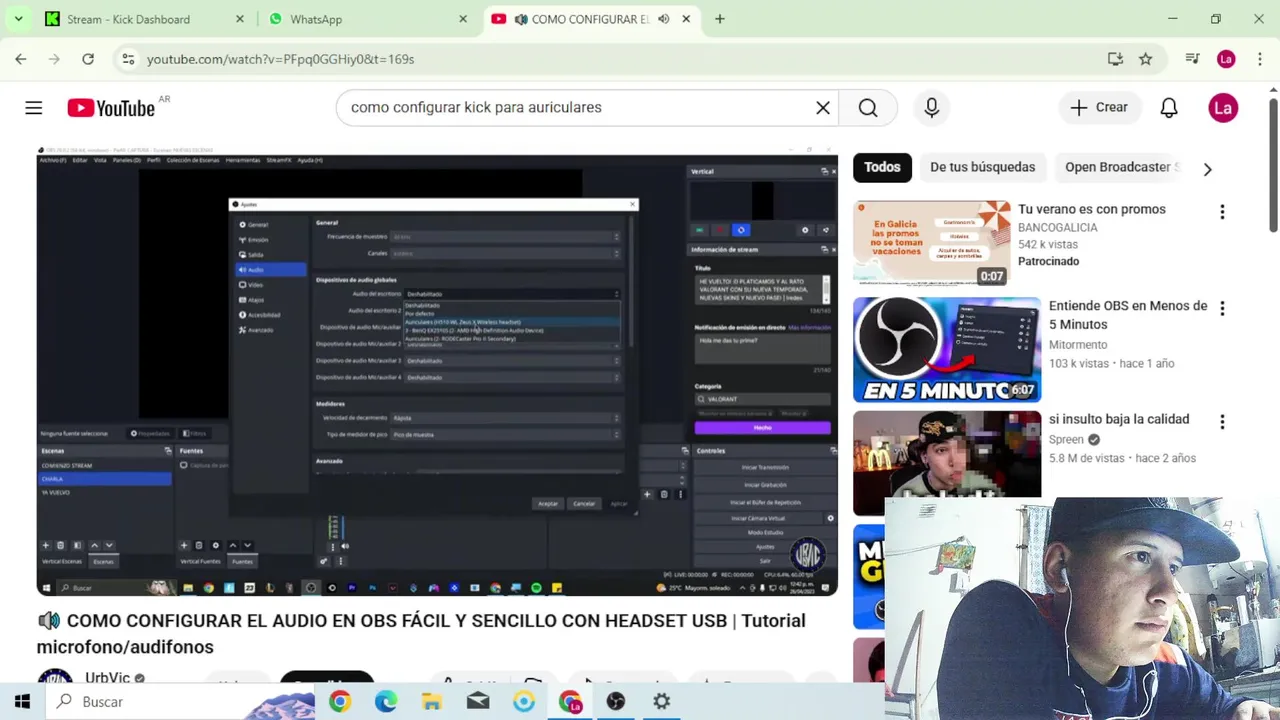Open the YouTube hamburger guide menu

[34, 108]
